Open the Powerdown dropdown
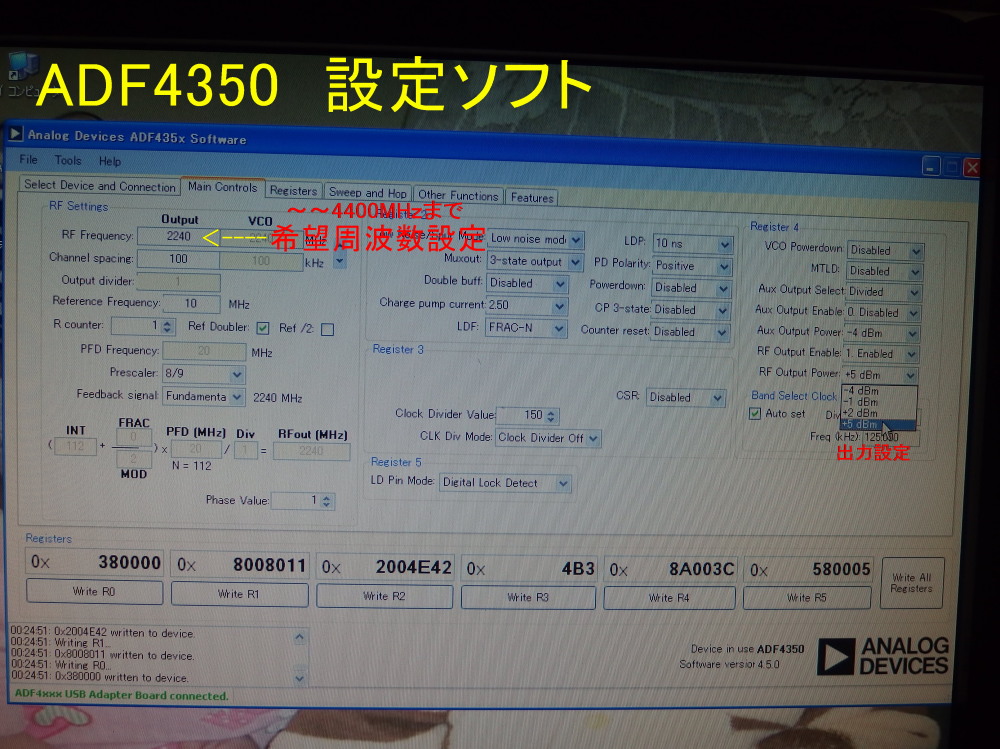The height and width of the screenshot is (749, 1000). point(723,288)
